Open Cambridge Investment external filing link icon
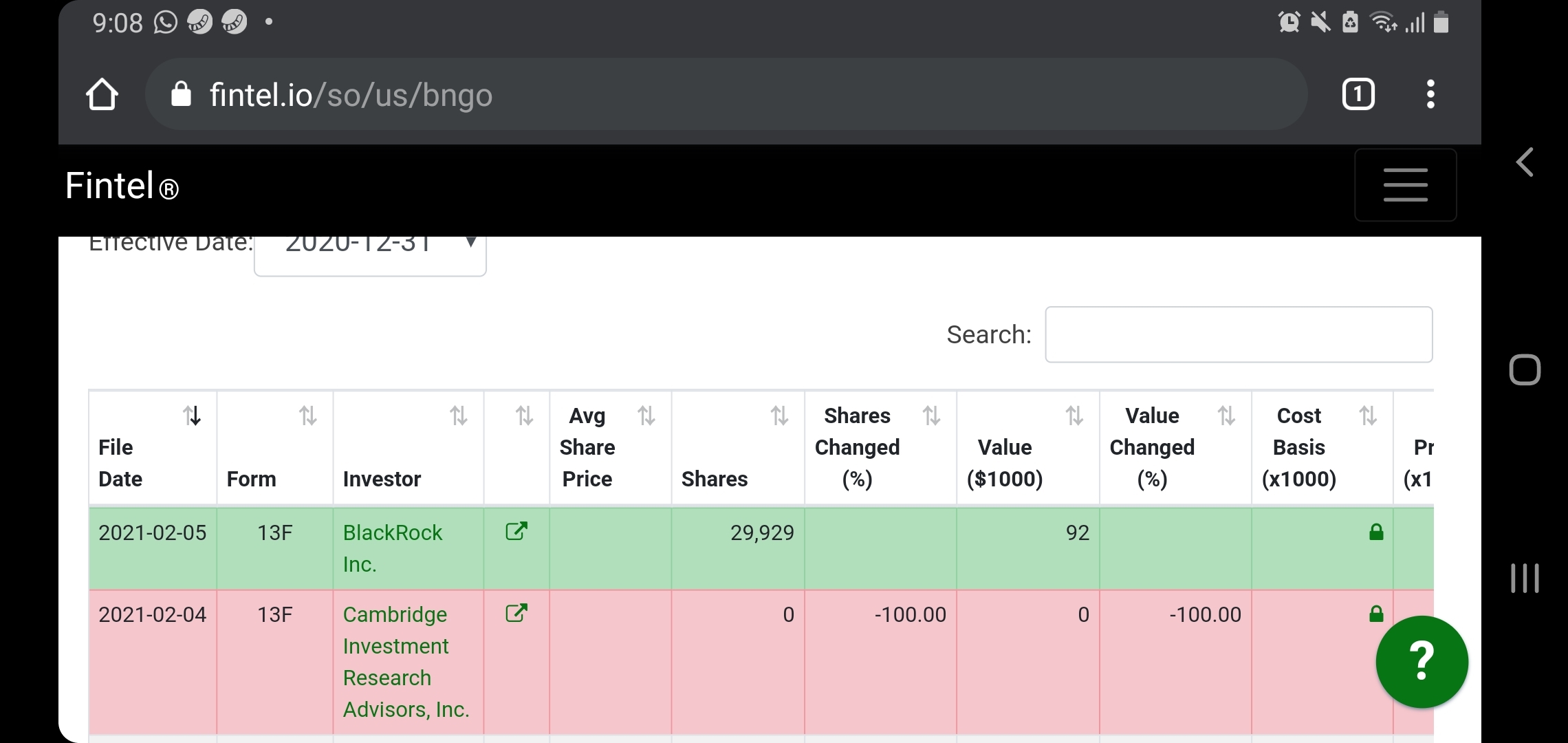 [x=516, y=614]
